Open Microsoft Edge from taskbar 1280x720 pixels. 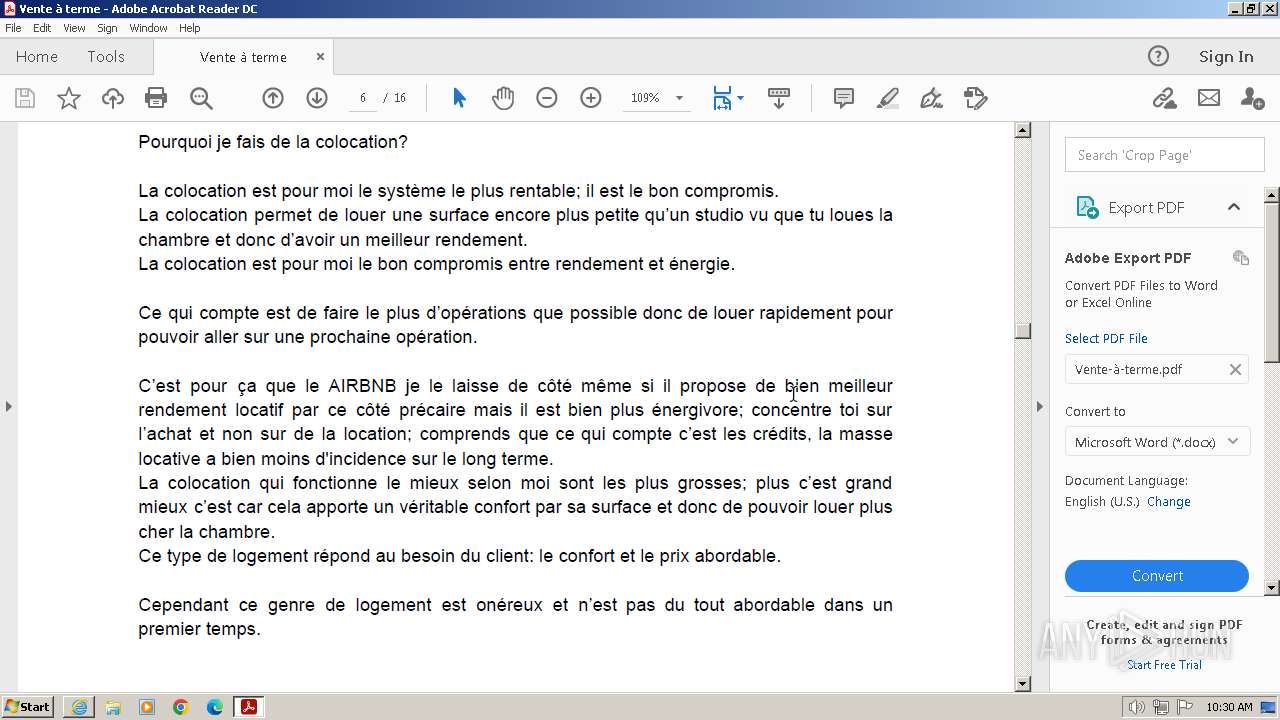(215, 707)
